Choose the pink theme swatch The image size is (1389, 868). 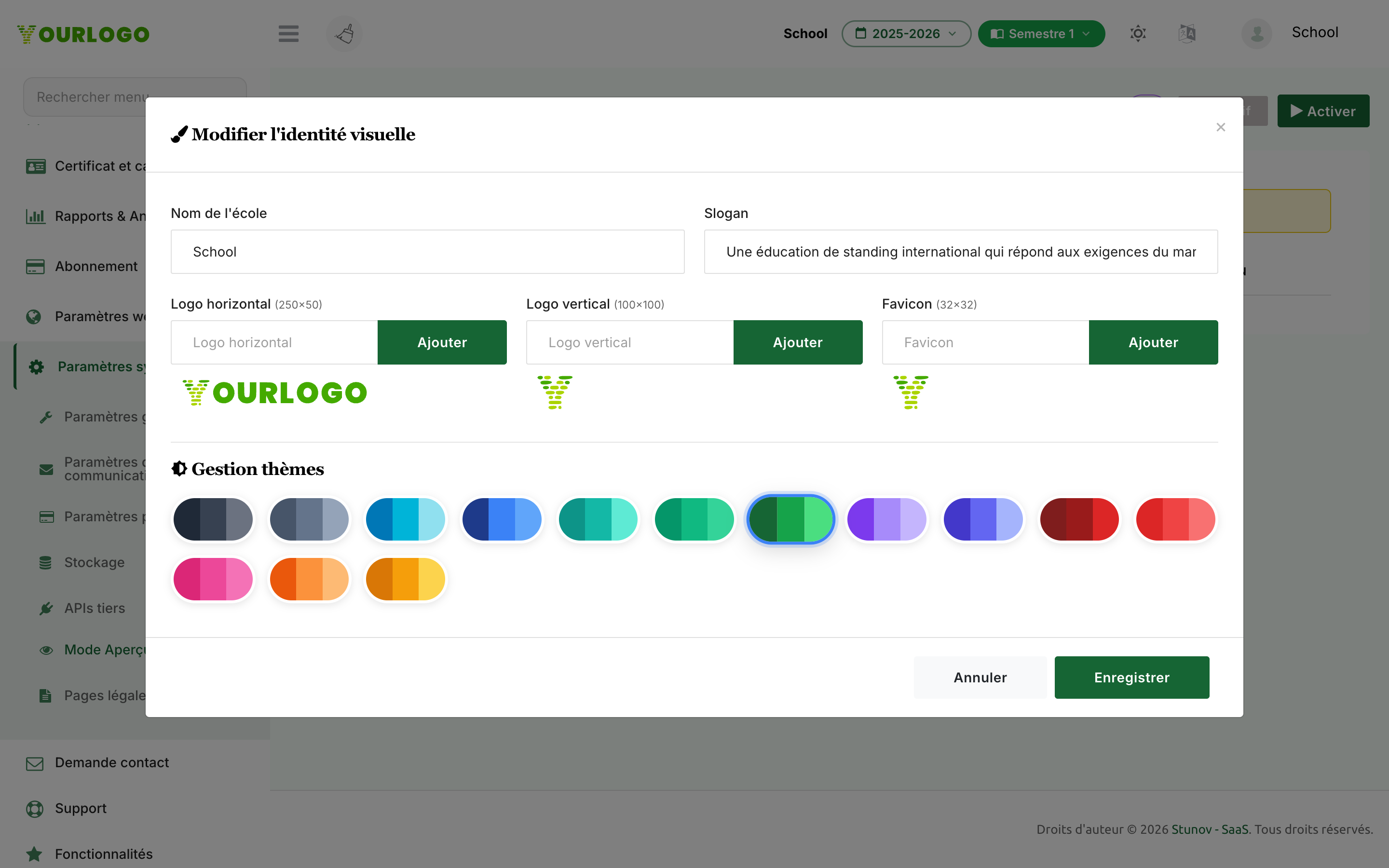213,579
